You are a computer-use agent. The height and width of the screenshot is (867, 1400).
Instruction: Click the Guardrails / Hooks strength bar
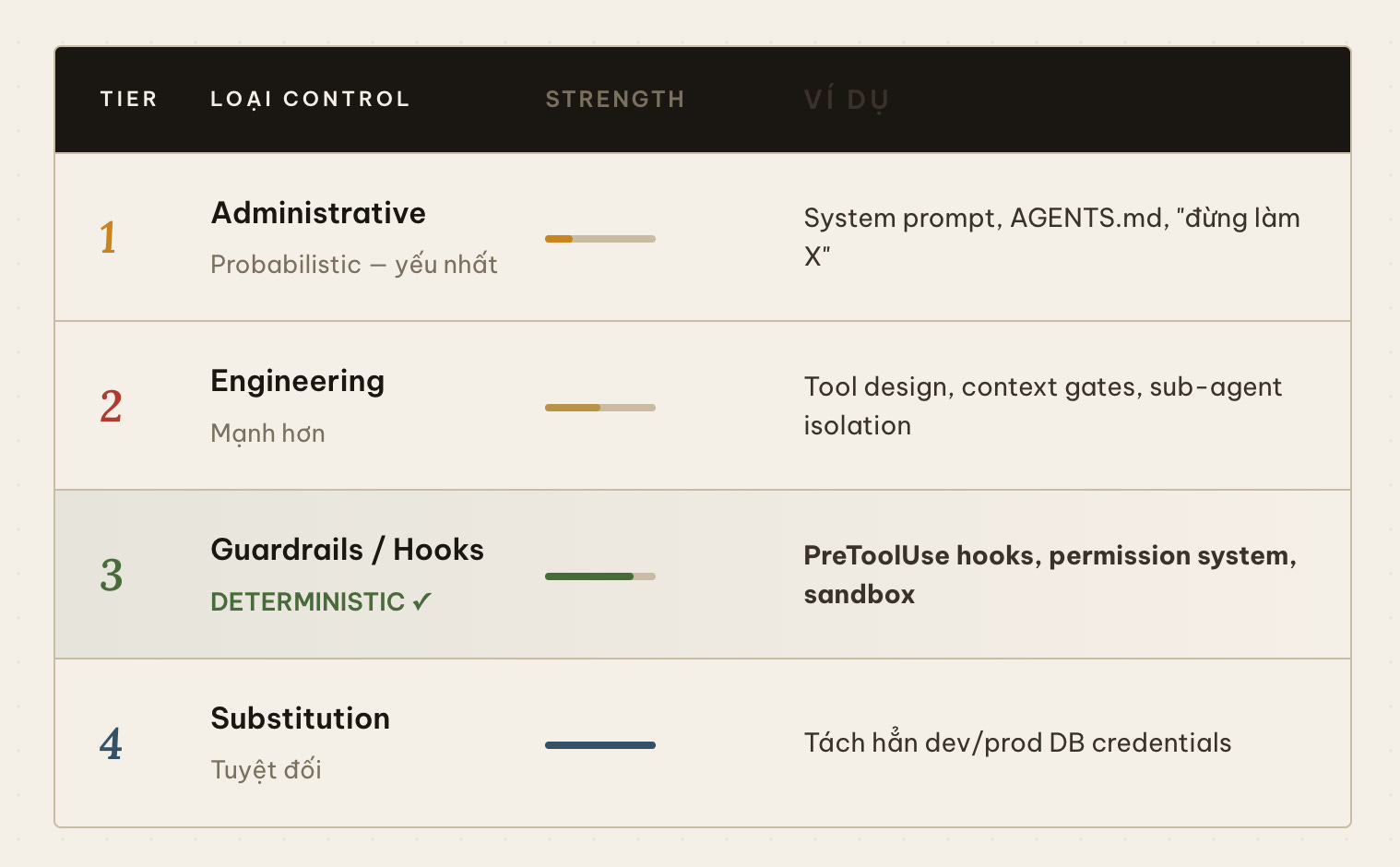pos(600,576)
